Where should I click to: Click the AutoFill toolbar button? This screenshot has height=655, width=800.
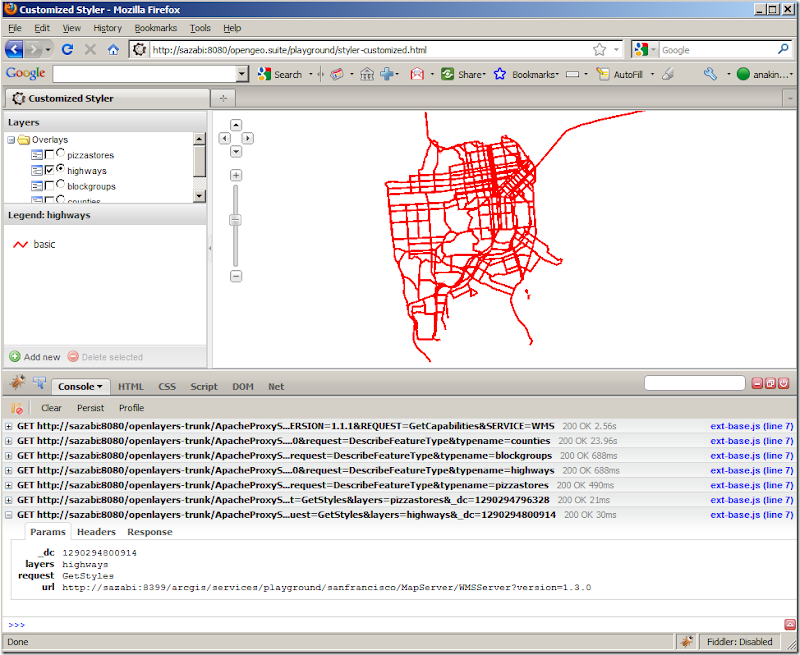(x=619, y=74)
